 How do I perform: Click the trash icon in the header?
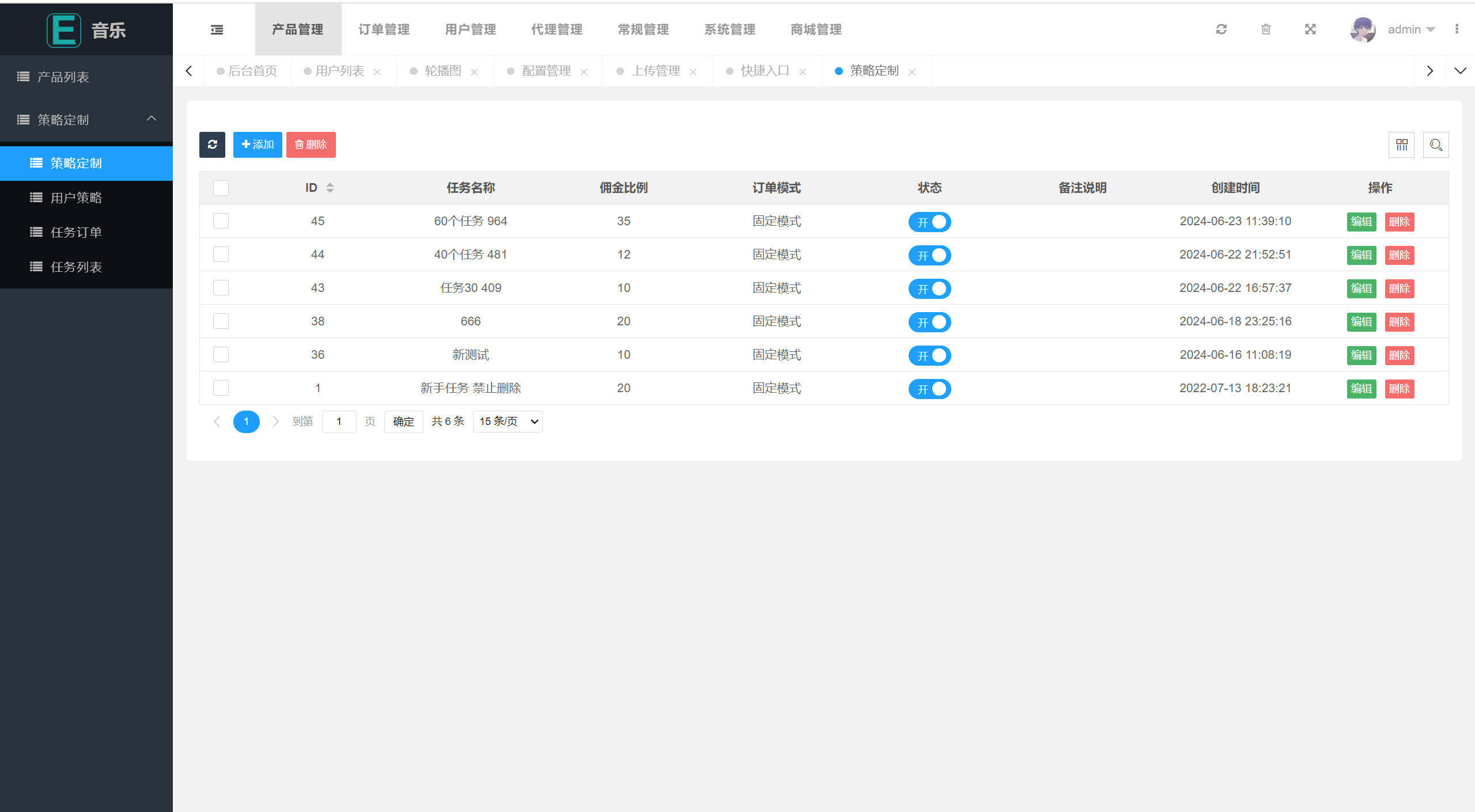1266,29
